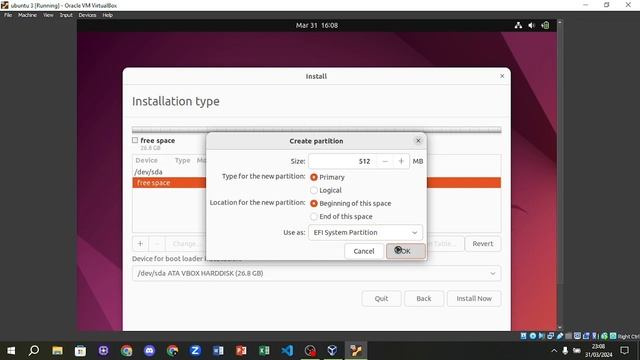Viewport: 640px width, 360px height.
Task: Click the disk partition usage bar
Action: (316, 130)
